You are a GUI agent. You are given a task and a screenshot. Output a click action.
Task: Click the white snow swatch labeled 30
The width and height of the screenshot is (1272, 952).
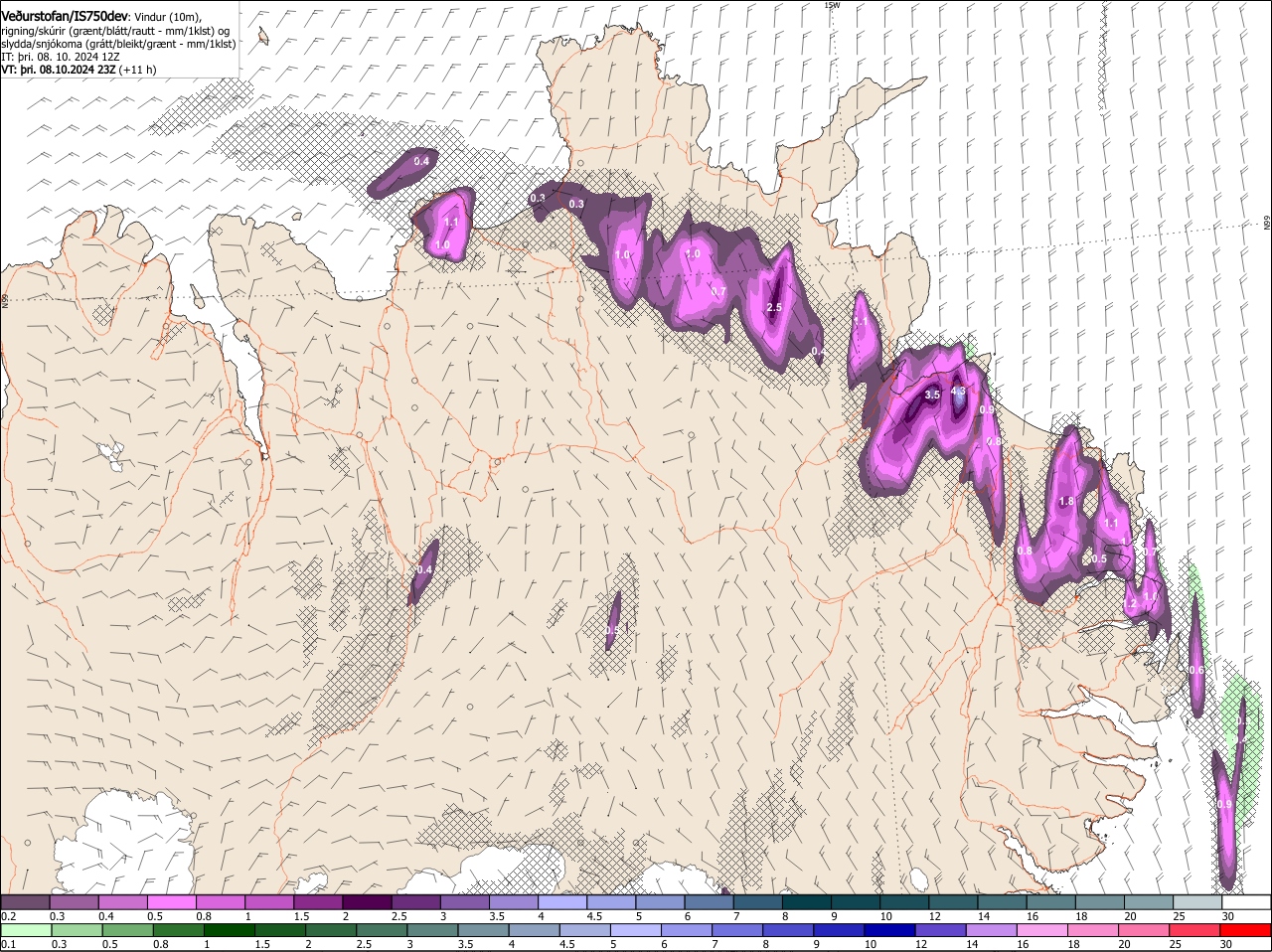click(x=1247, y=901)
